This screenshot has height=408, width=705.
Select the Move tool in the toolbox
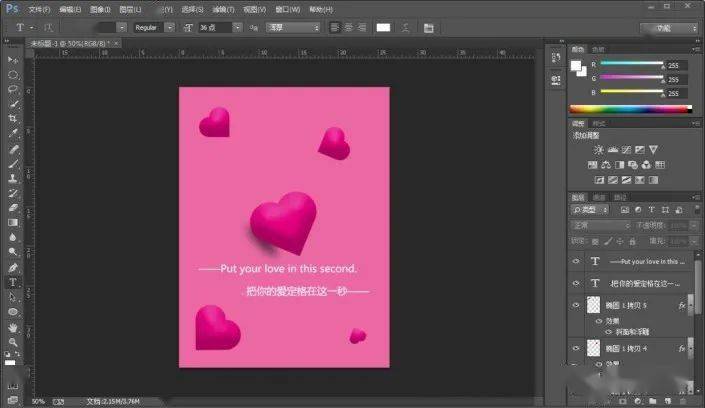pos(13,60)
